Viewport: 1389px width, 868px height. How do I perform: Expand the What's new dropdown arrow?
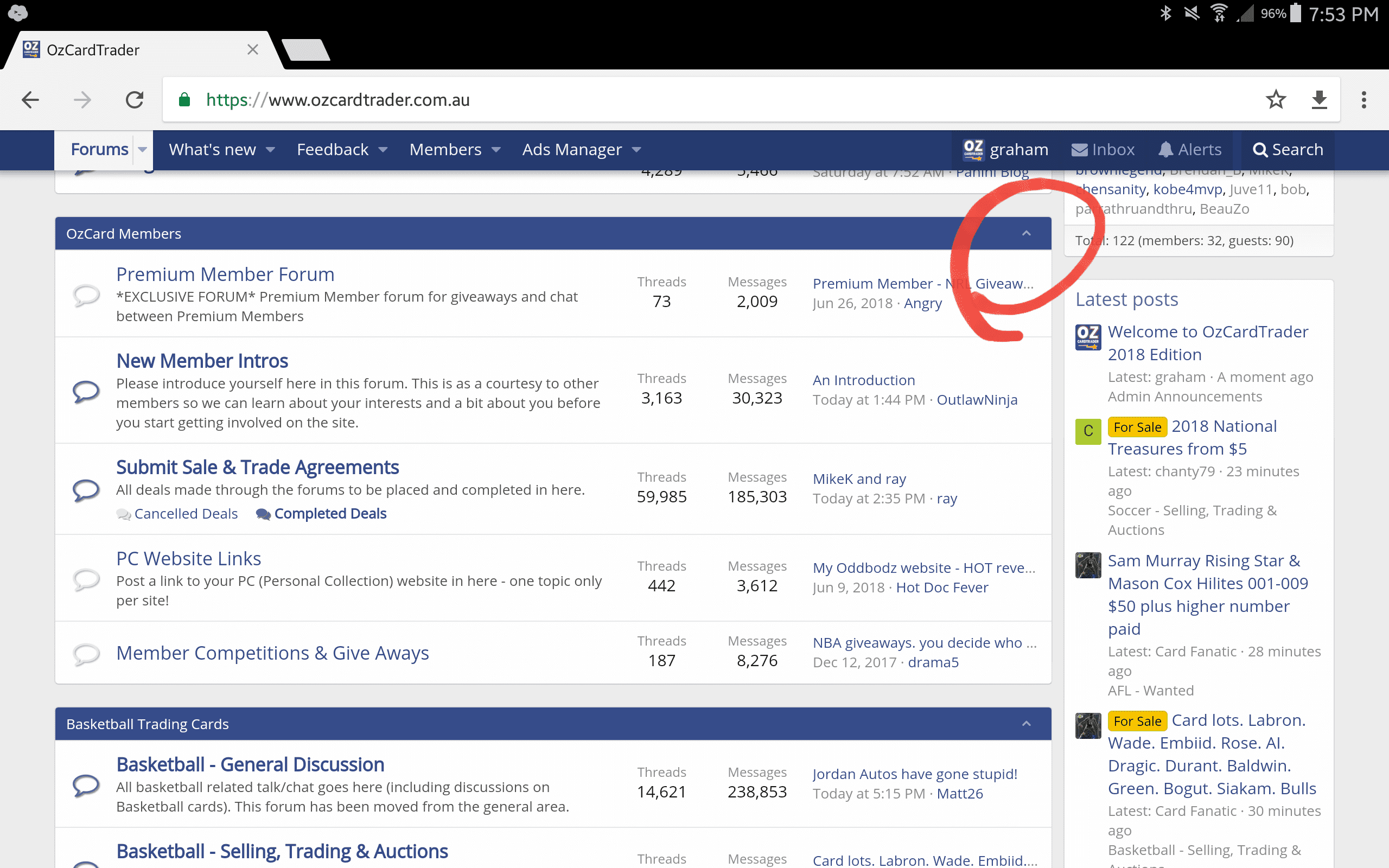(270, 150)
